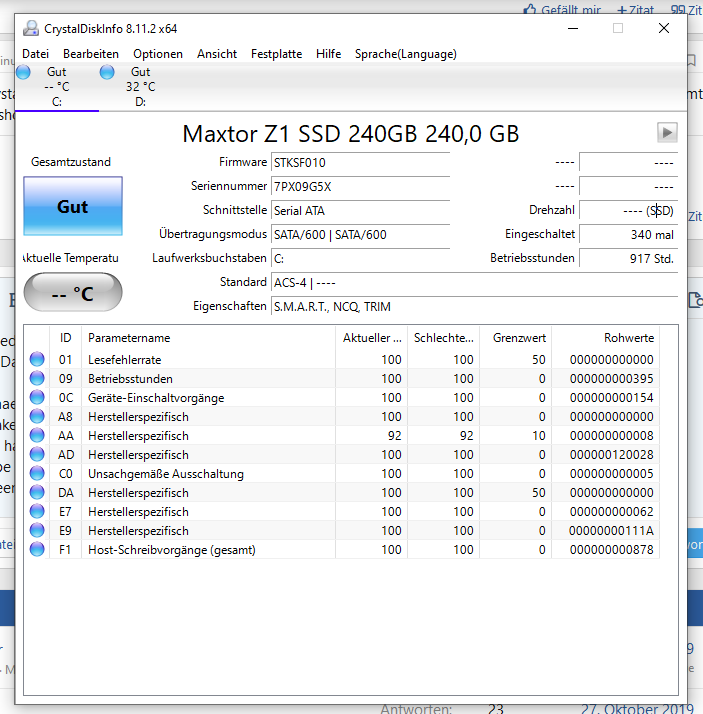Click the Übertragungsmodus field SATA/600
703x714 pixels.
(360, 235)
